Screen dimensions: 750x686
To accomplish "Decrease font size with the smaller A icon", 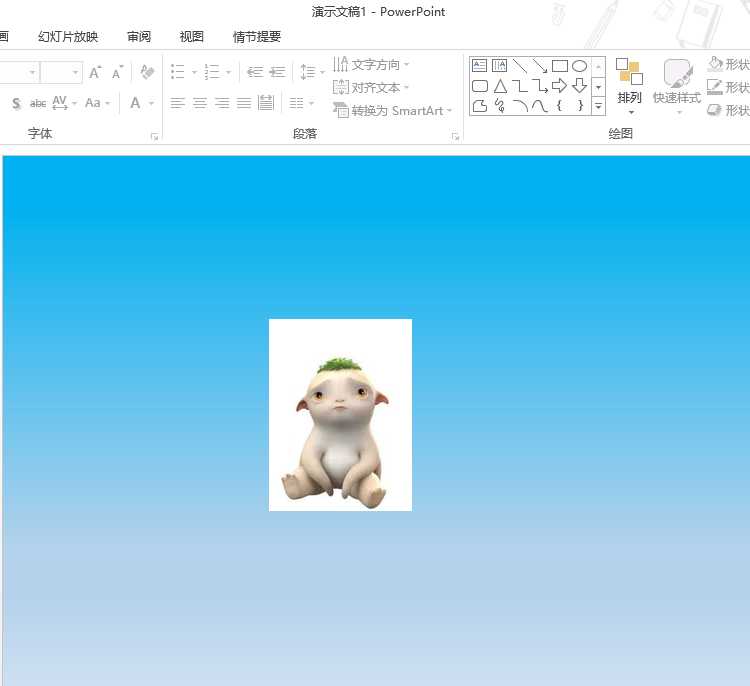I will pyautogui.click(x=117, y=73).
